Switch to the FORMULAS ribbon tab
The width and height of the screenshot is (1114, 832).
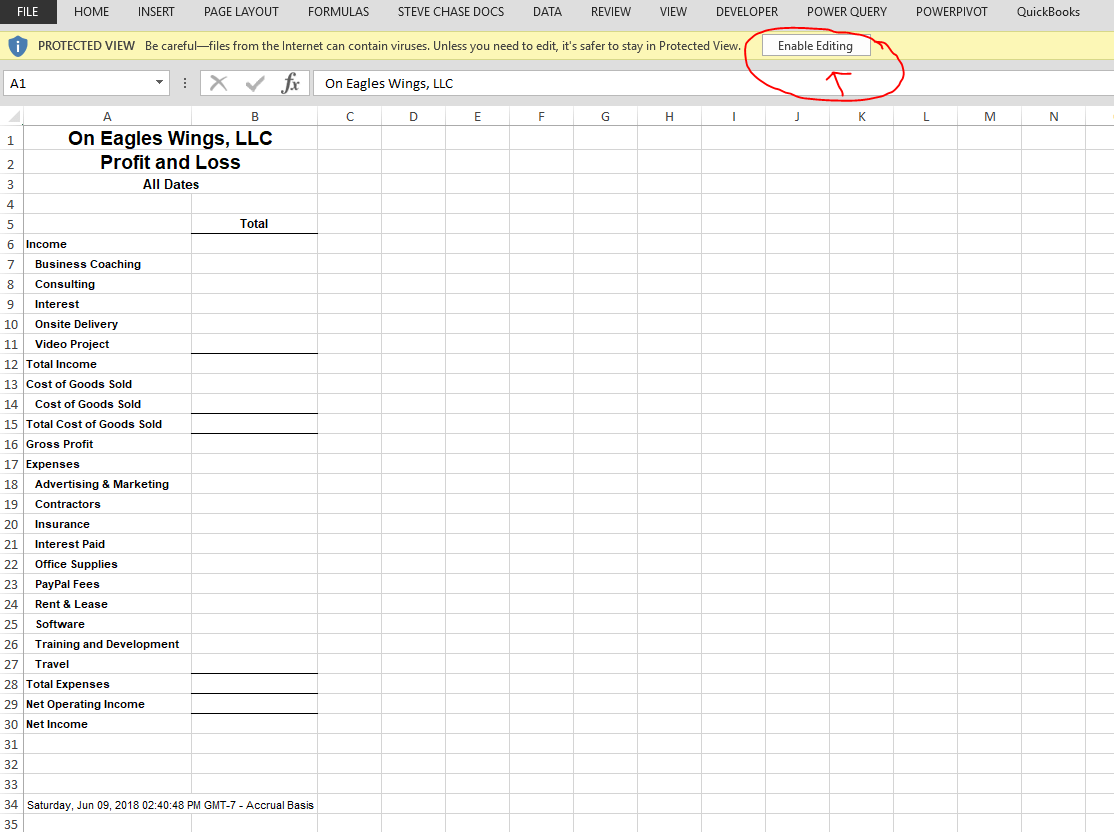[338, 12]
